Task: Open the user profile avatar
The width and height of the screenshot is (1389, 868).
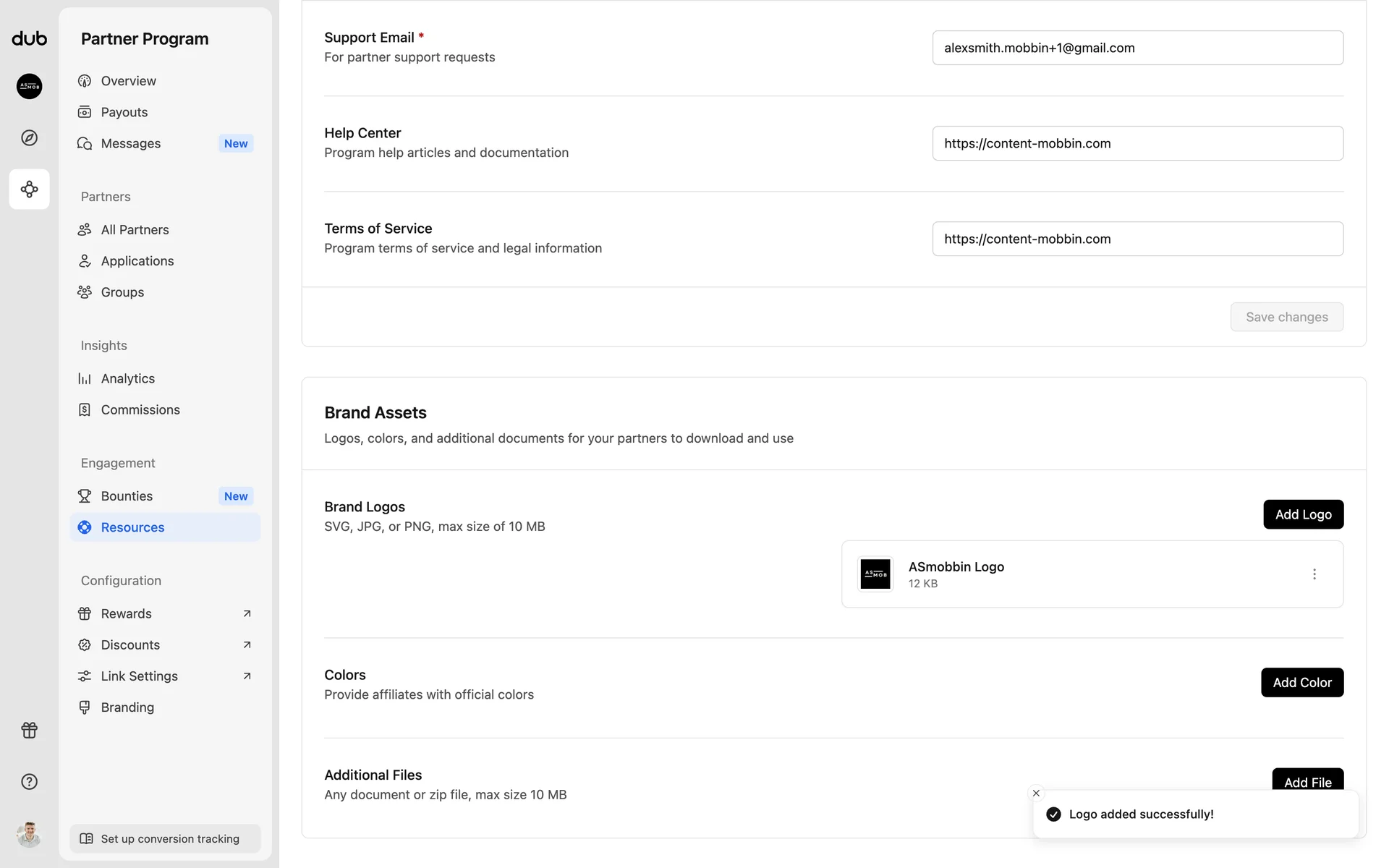Action: [29, 834]
